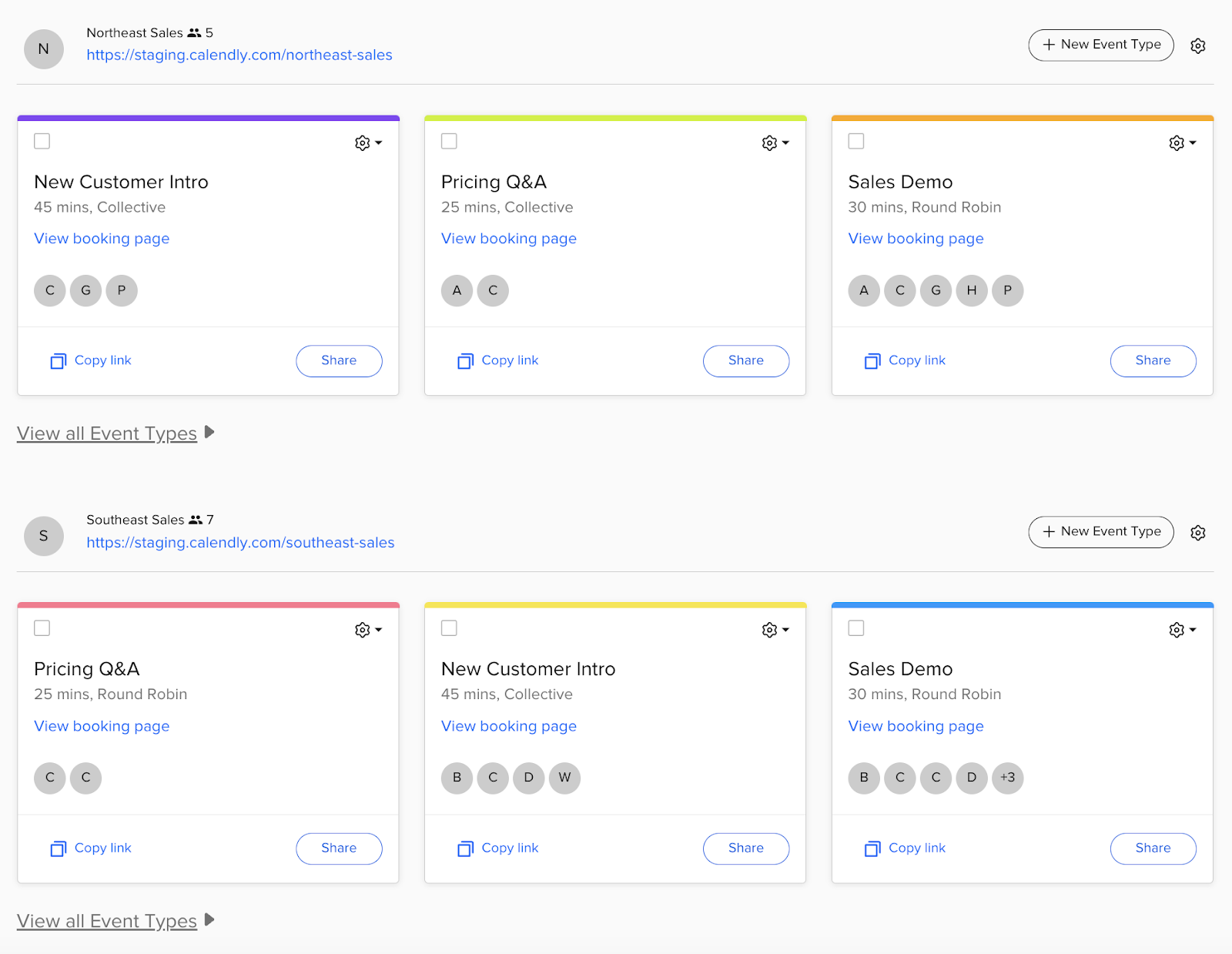Expand View all Event Types under Southeast Sales
Viewport: 1232px width, 954px height.
115,921
